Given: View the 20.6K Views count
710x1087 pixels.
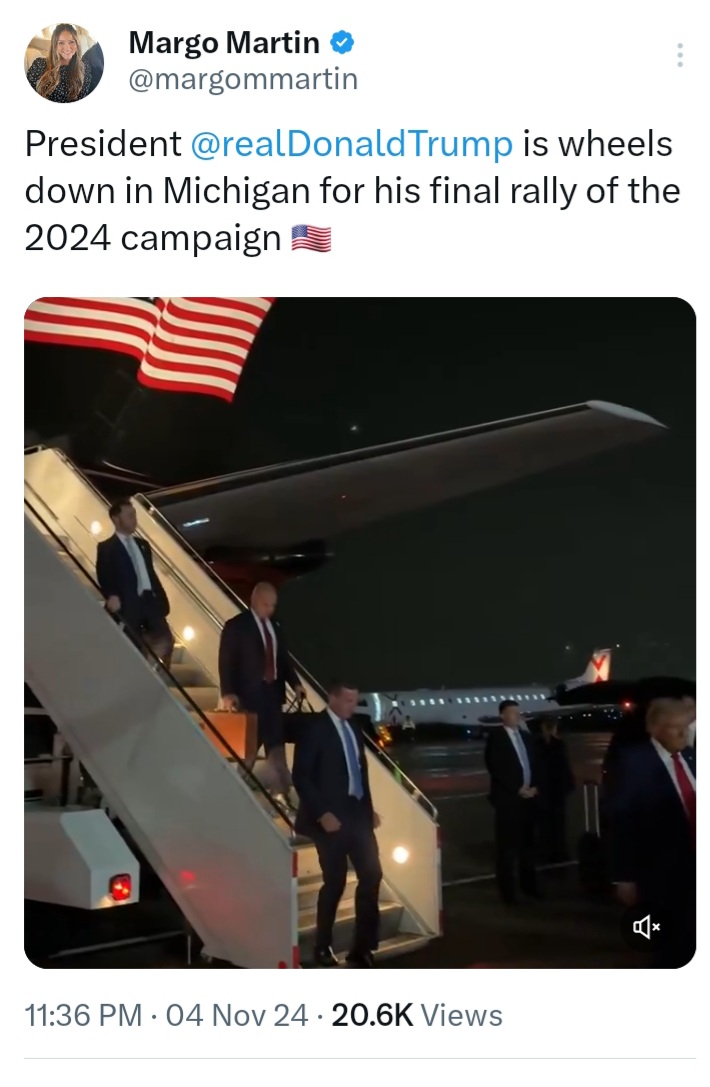Looking at the screenshot, I should point(417,1016).
